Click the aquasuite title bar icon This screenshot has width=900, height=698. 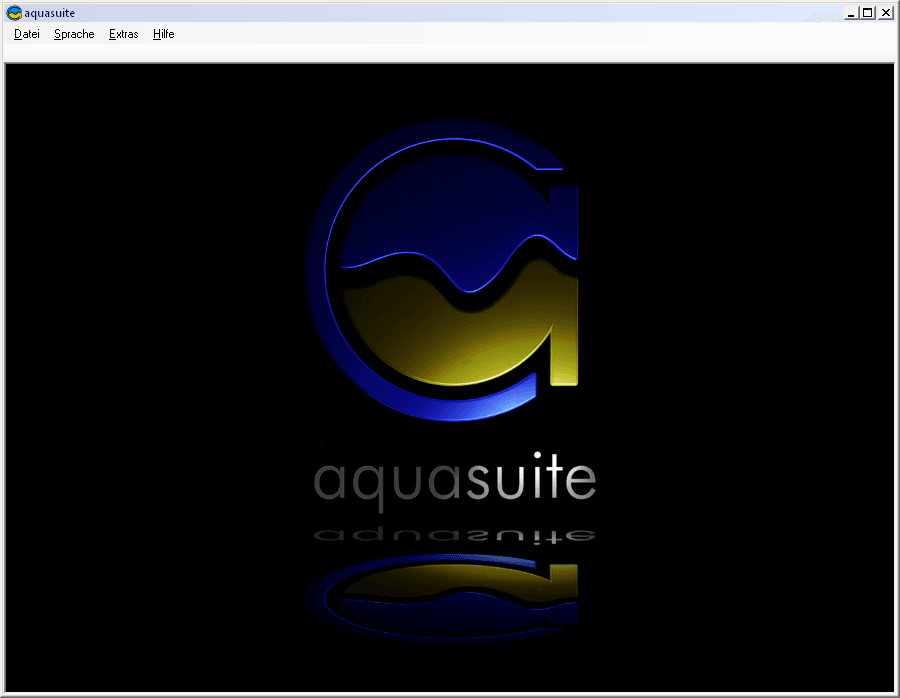pyautogui.click(x=14, y=13)
